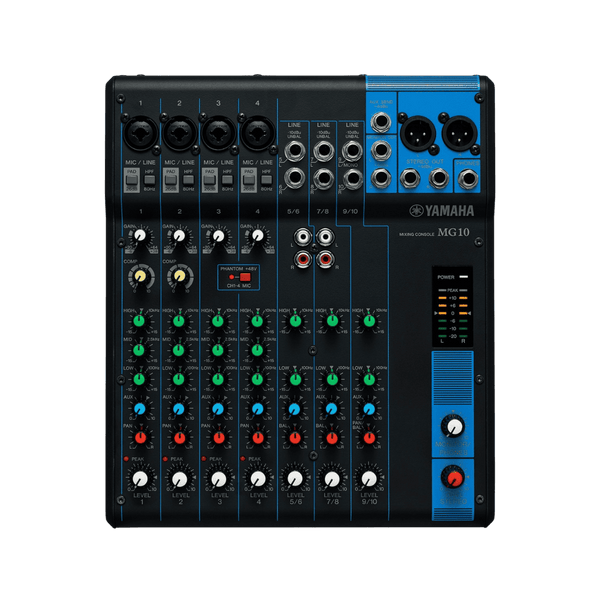Image resolution: width=600 pixels, height=600 pixels.
Task: Click the LEVEL 1 knob
Action: click(140, 479)
